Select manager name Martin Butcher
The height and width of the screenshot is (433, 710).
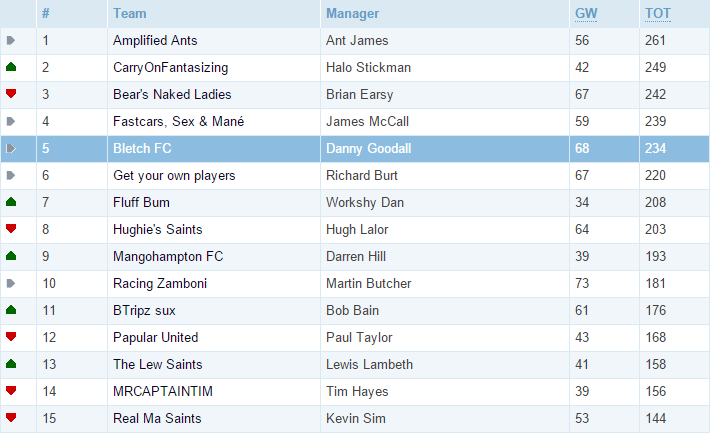tap(369, 283)
